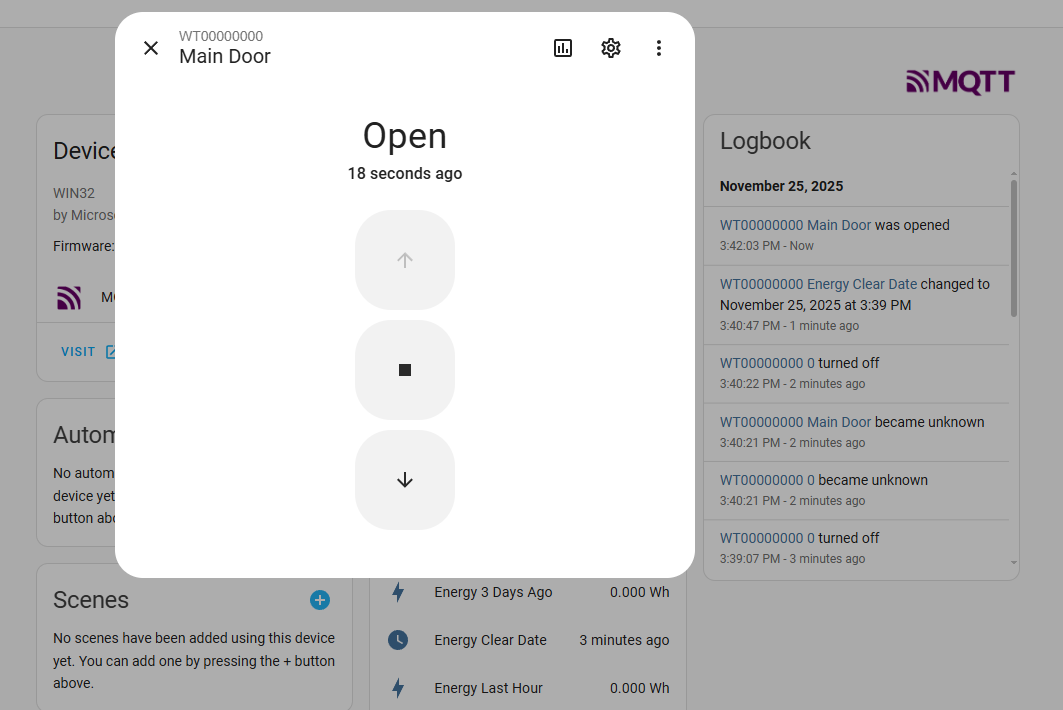
Task: Click the Energy 3 Days Ago row
Action: 528,592
